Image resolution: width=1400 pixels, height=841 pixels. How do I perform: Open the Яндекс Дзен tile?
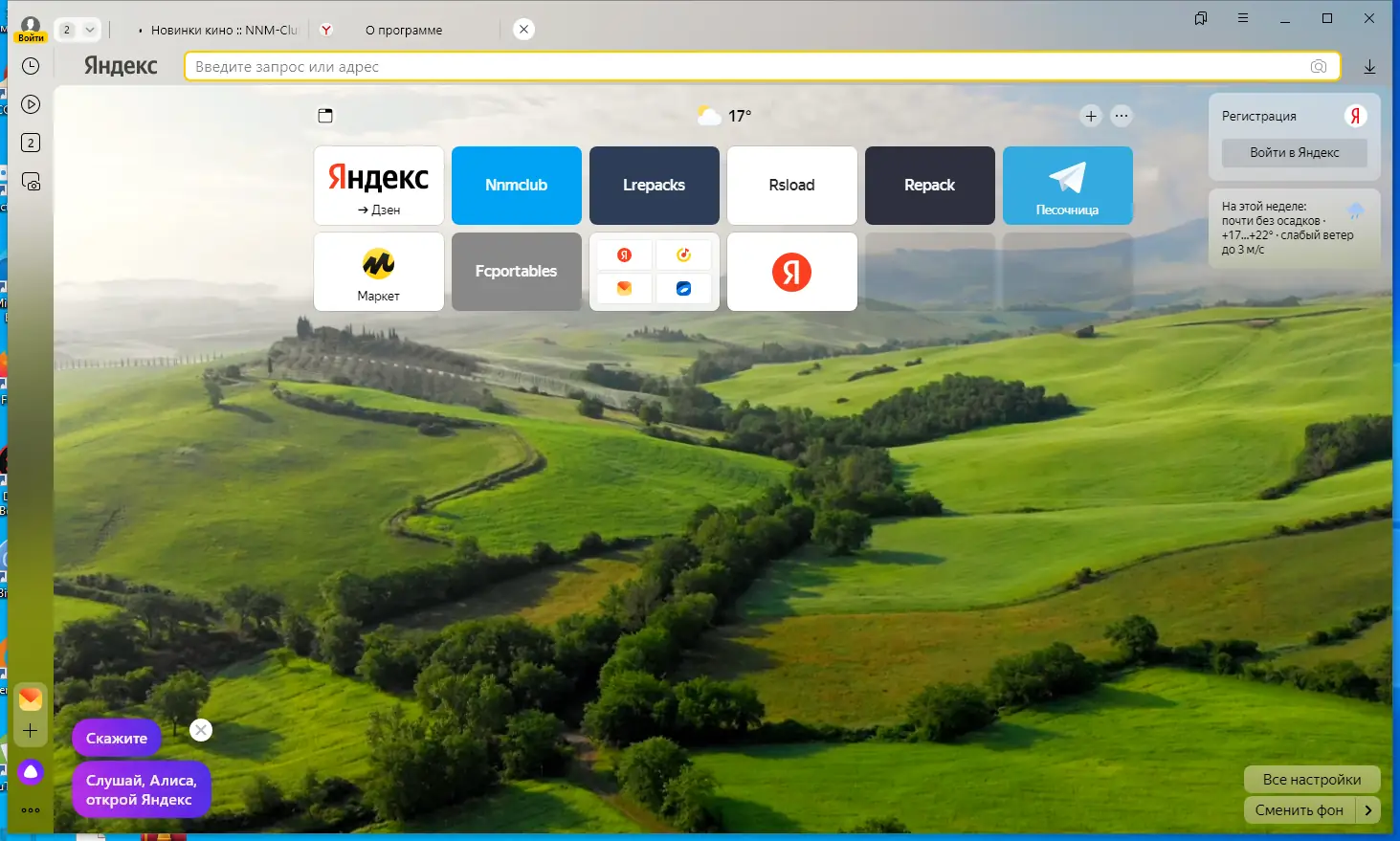point(379,186)
